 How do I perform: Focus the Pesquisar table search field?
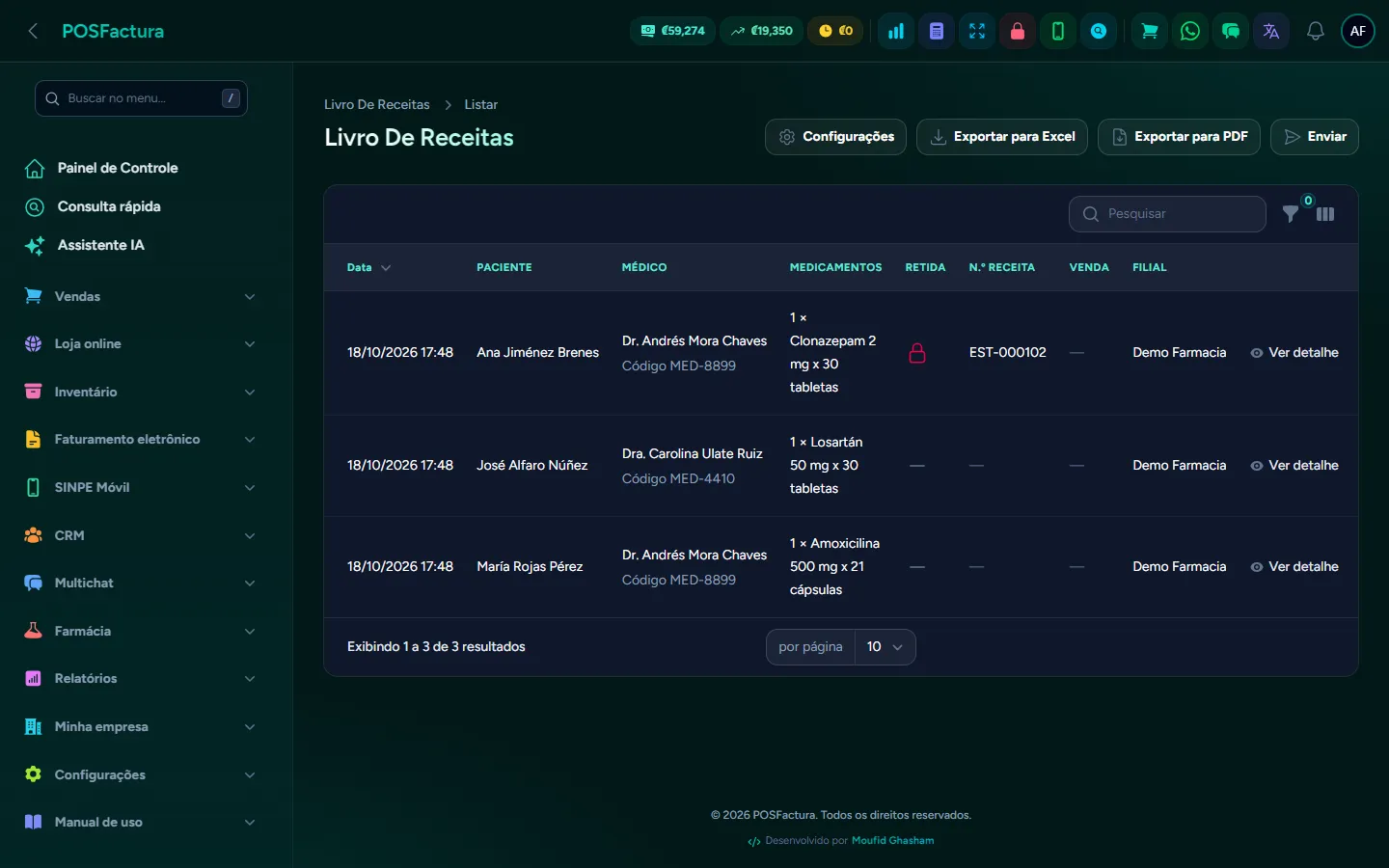click(x=1167, y=214)
